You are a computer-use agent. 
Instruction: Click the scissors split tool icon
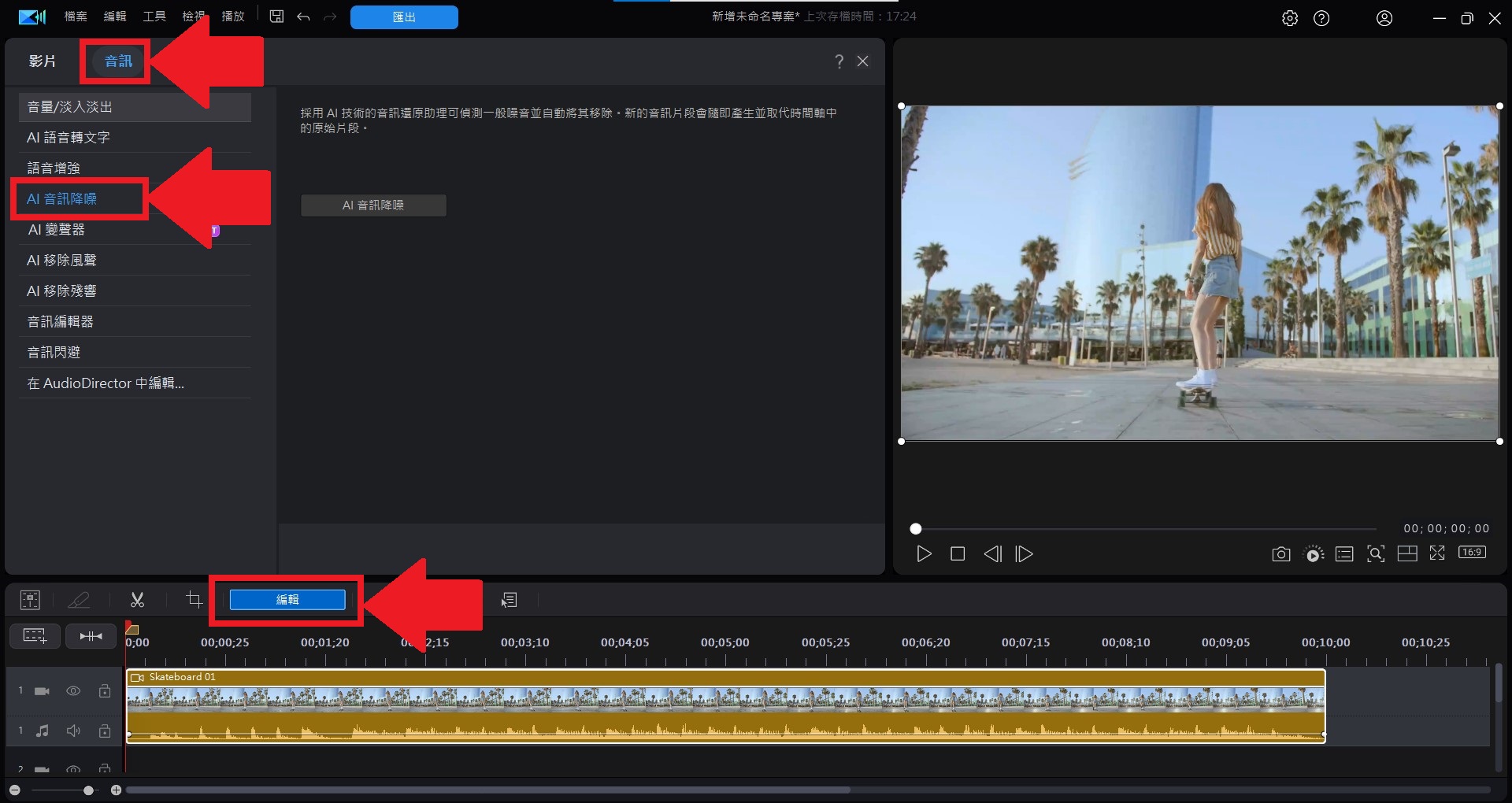(x=137, y=600)
